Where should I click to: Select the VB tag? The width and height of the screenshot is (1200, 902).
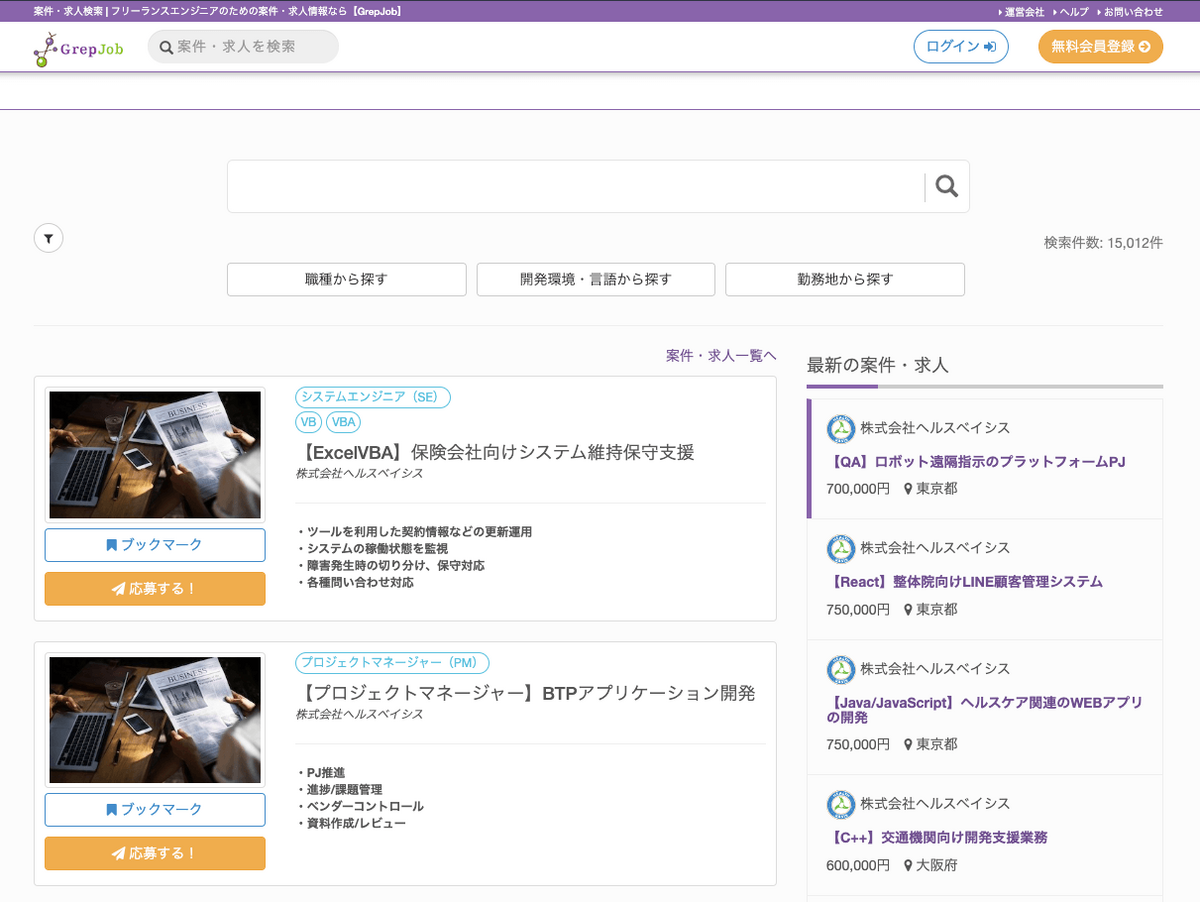coord(308,422)
